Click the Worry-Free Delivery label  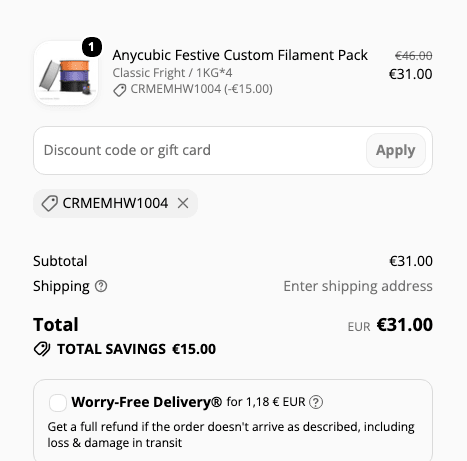147,402
